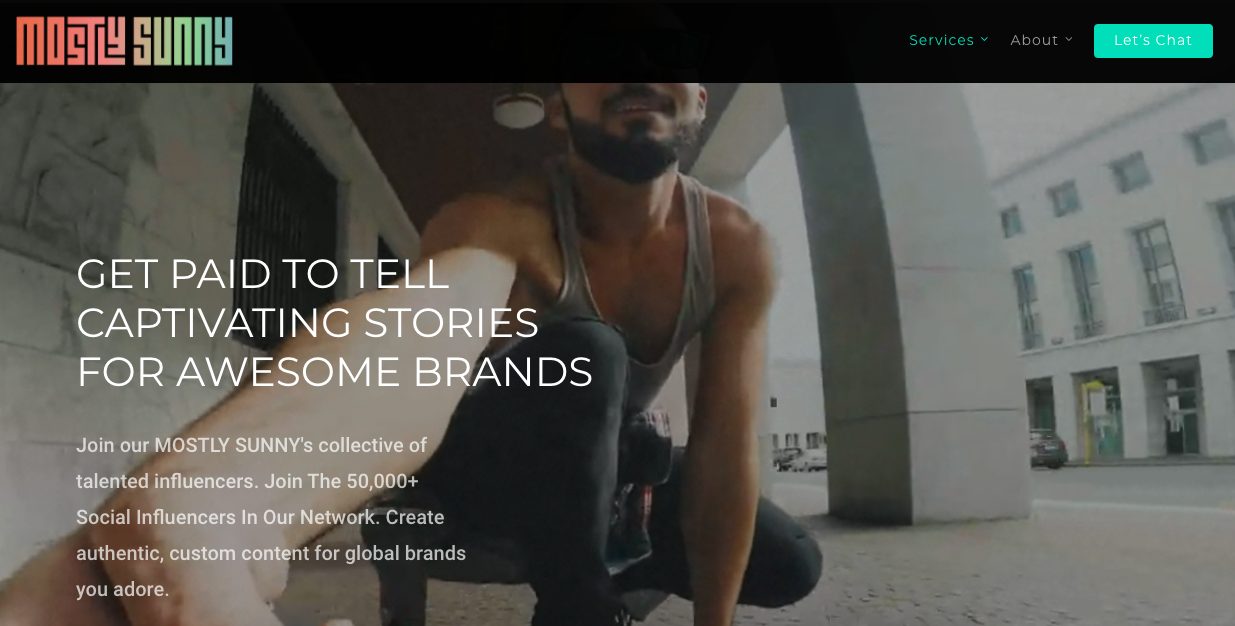
Task: Expand the chevron next to About
Action: click(1068, 39)
